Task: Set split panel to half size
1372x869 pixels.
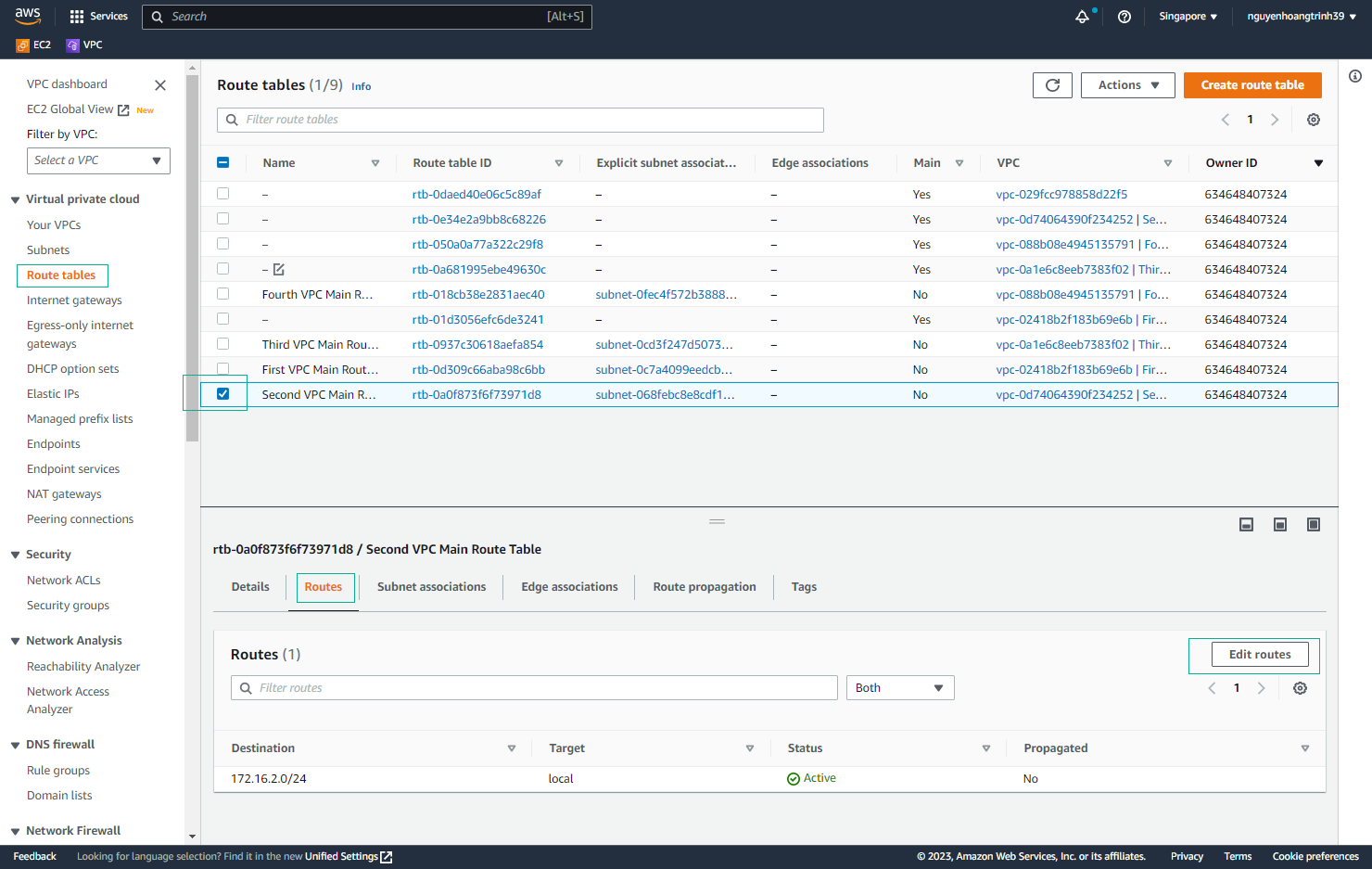Action: (x=1280, y=525)
